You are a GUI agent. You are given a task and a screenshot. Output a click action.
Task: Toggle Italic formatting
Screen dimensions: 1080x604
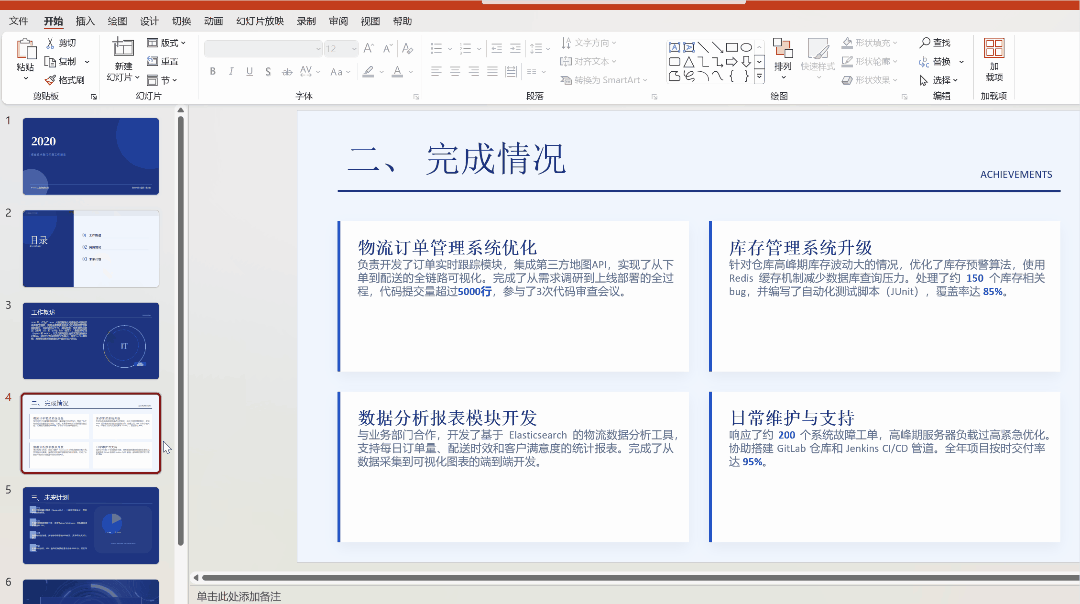(231, 71)
